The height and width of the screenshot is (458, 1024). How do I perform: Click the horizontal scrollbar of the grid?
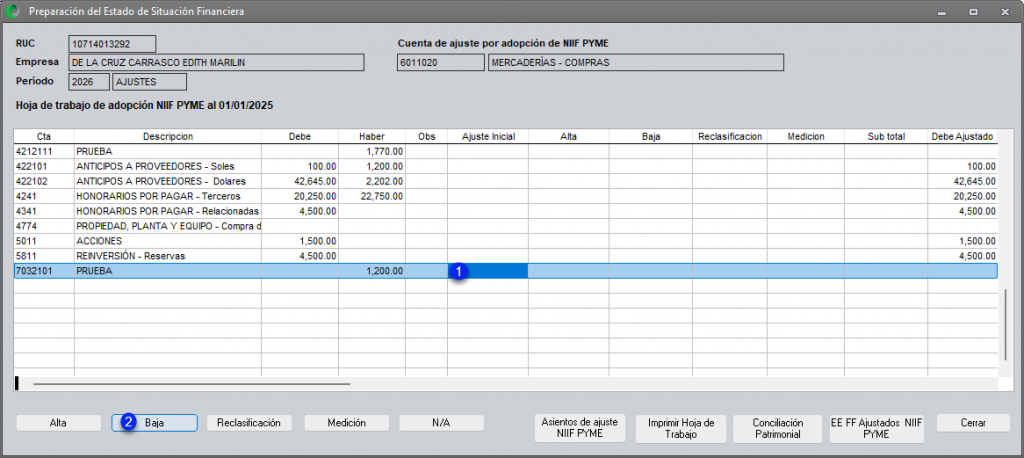[x=192, y=384]
